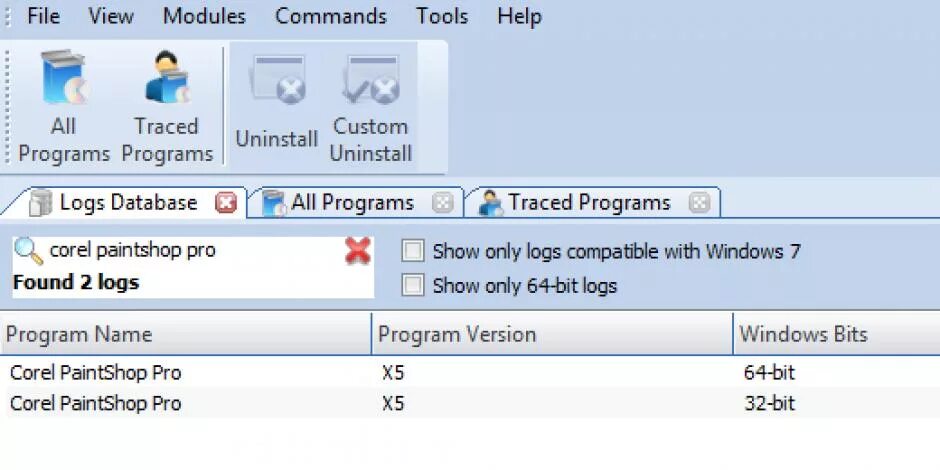Viewport: 940px width, 470px height.
Task: Close the Traced Programs tab
Action: pos(699,204)
